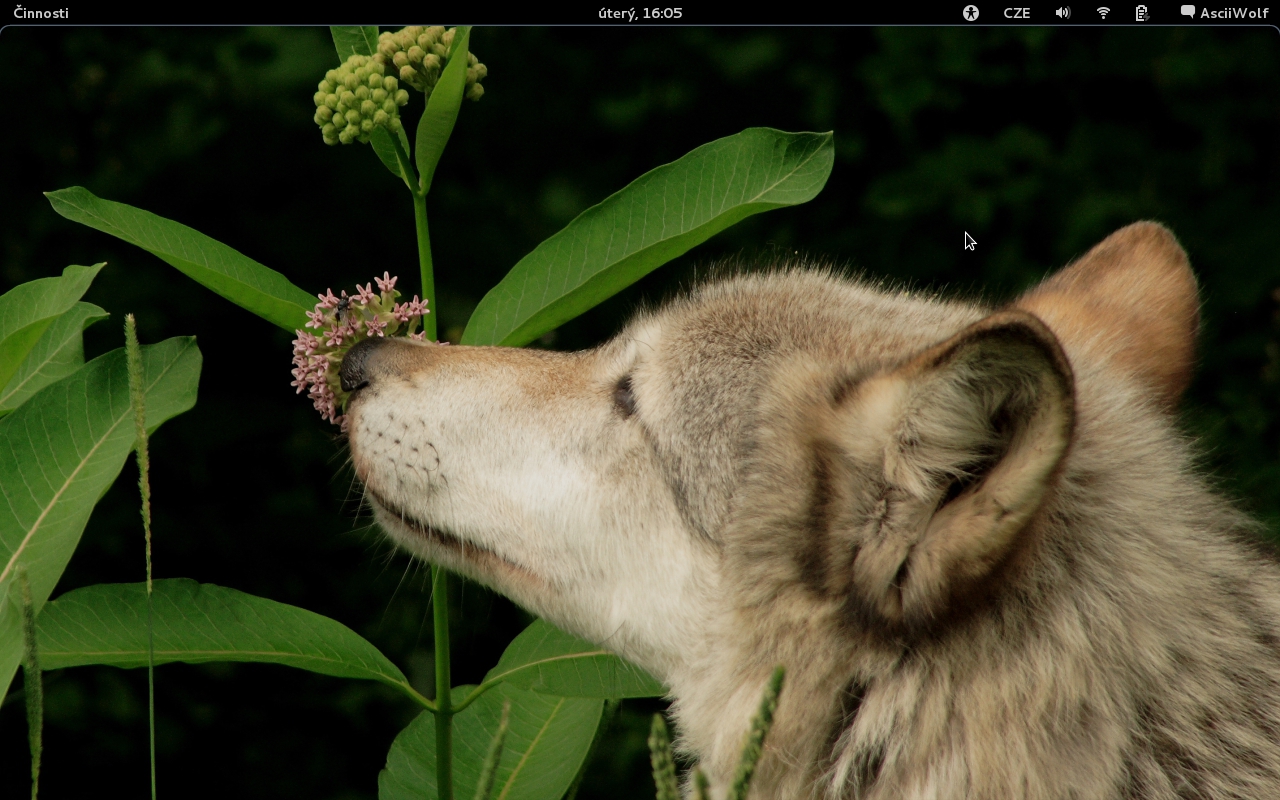Open the clock calendar showing úterý, 16:05
Image resolution: width=1280 pixels, height=800 pixels.
(640, 13)
